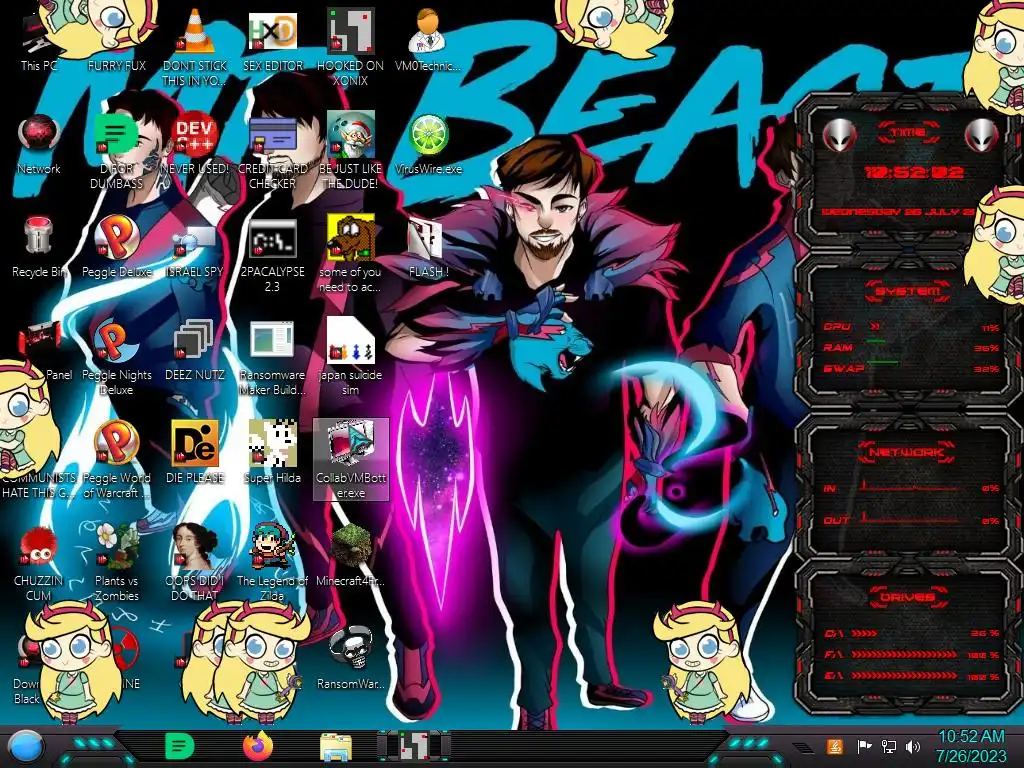Click the C:\ drive usage bar
Viewport: 1024px width, 768px height.
pos(911,633)
